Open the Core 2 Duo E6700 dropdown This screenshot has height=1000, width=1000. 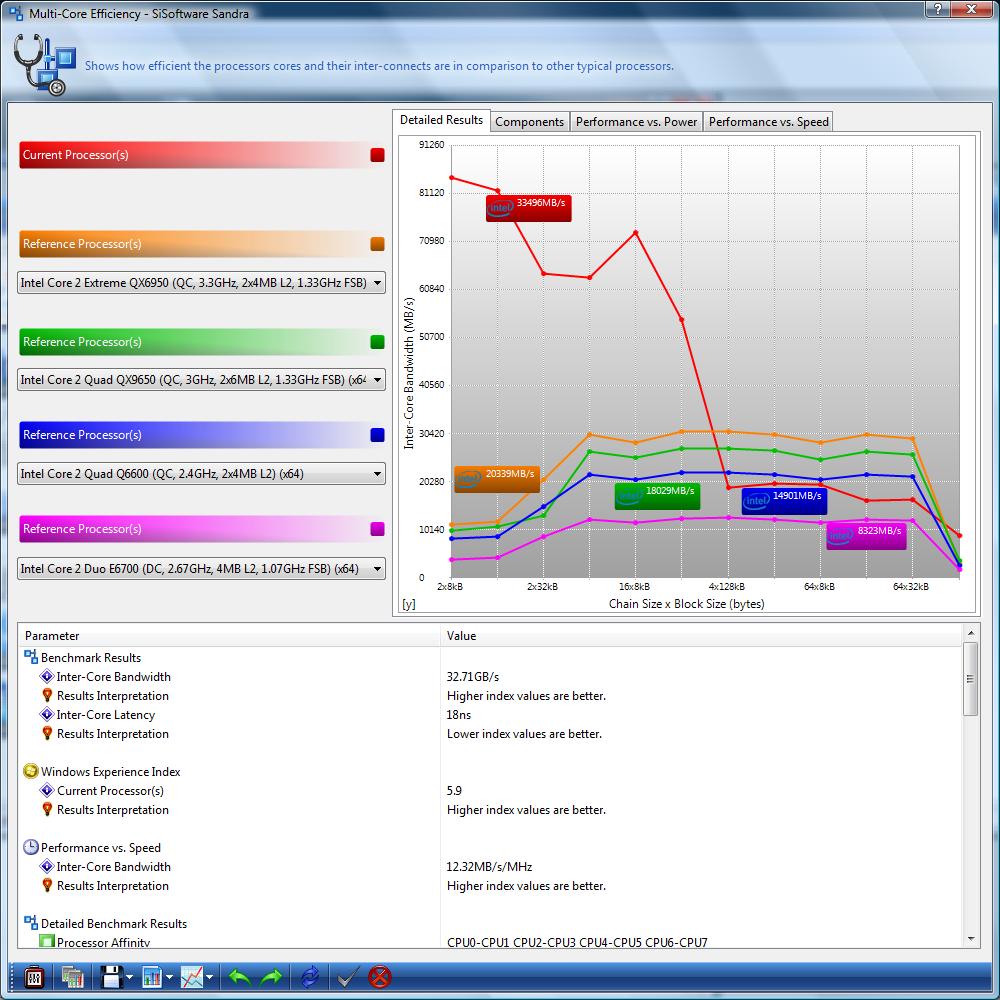tap(202, 568)
